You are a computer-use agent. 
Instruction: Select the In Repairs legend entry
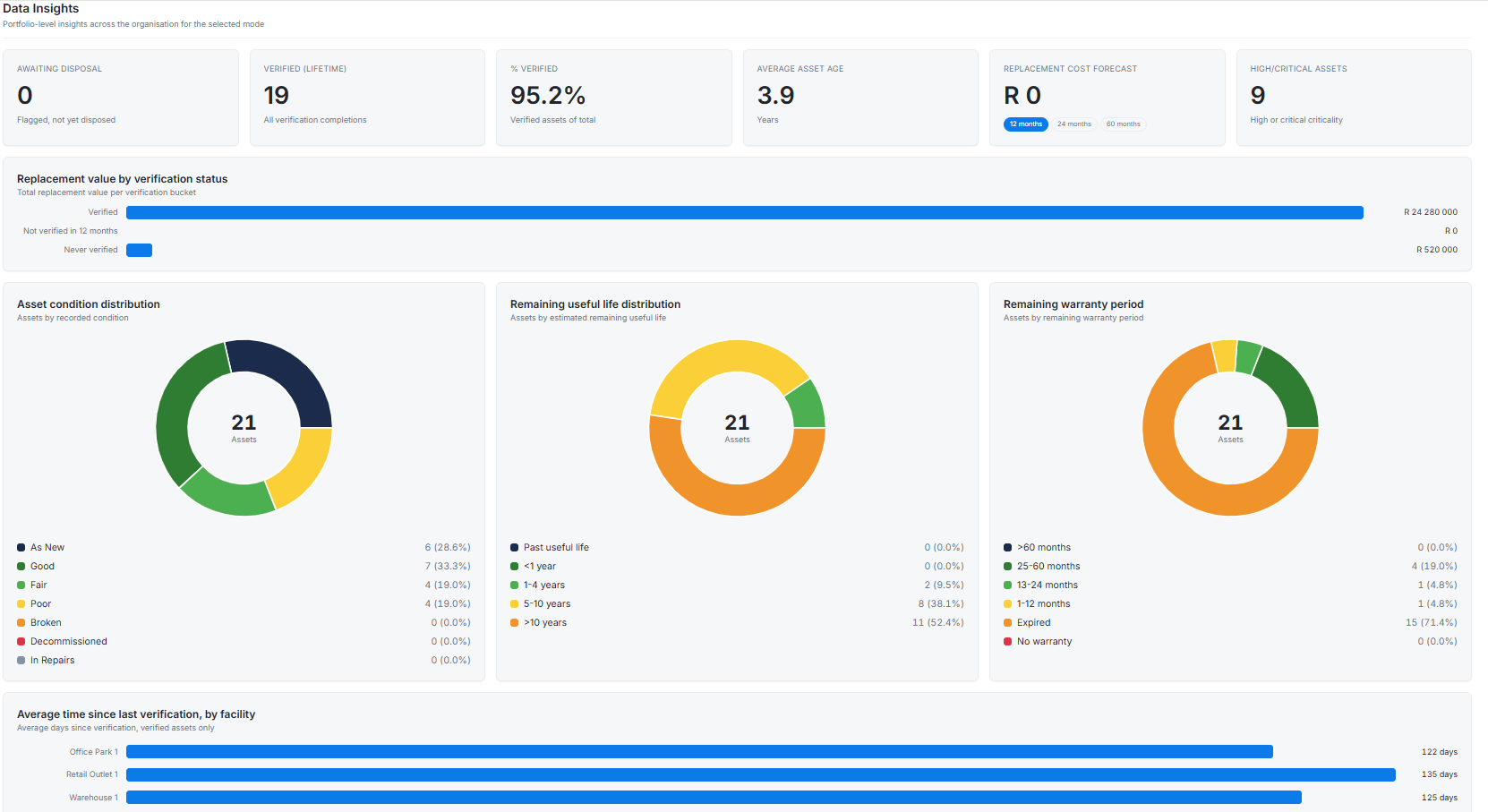244,660
